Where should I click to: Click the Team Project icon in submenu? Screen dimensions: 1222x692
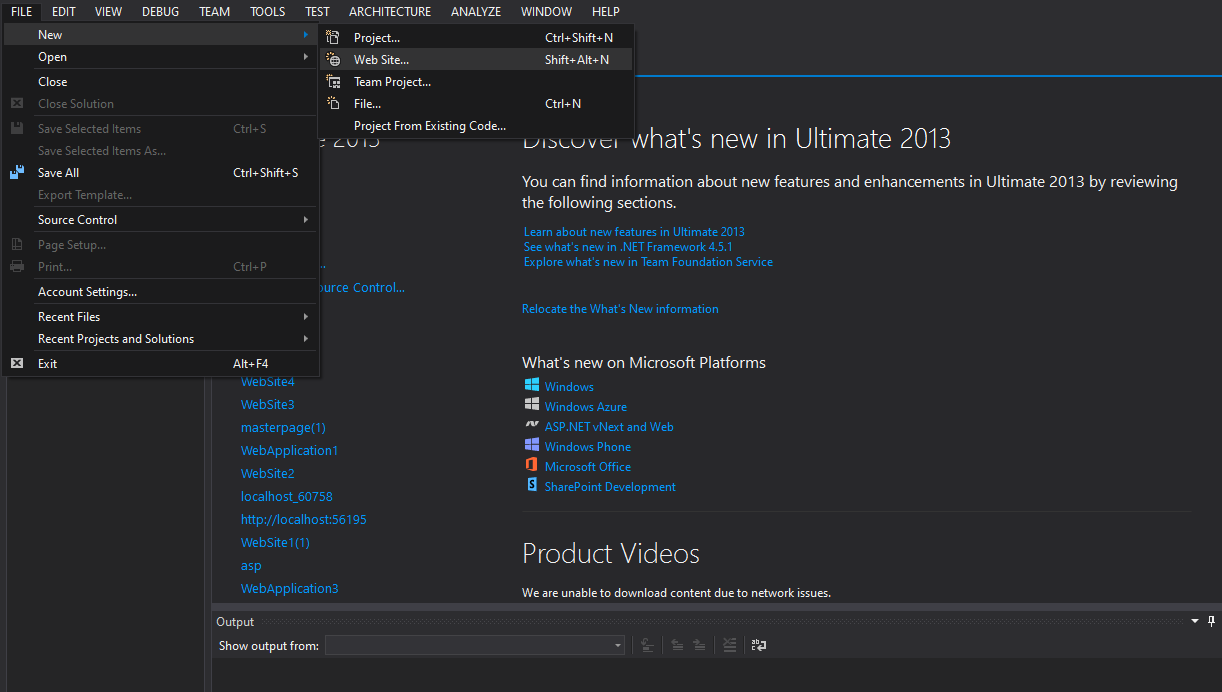(x=334, y=82)
